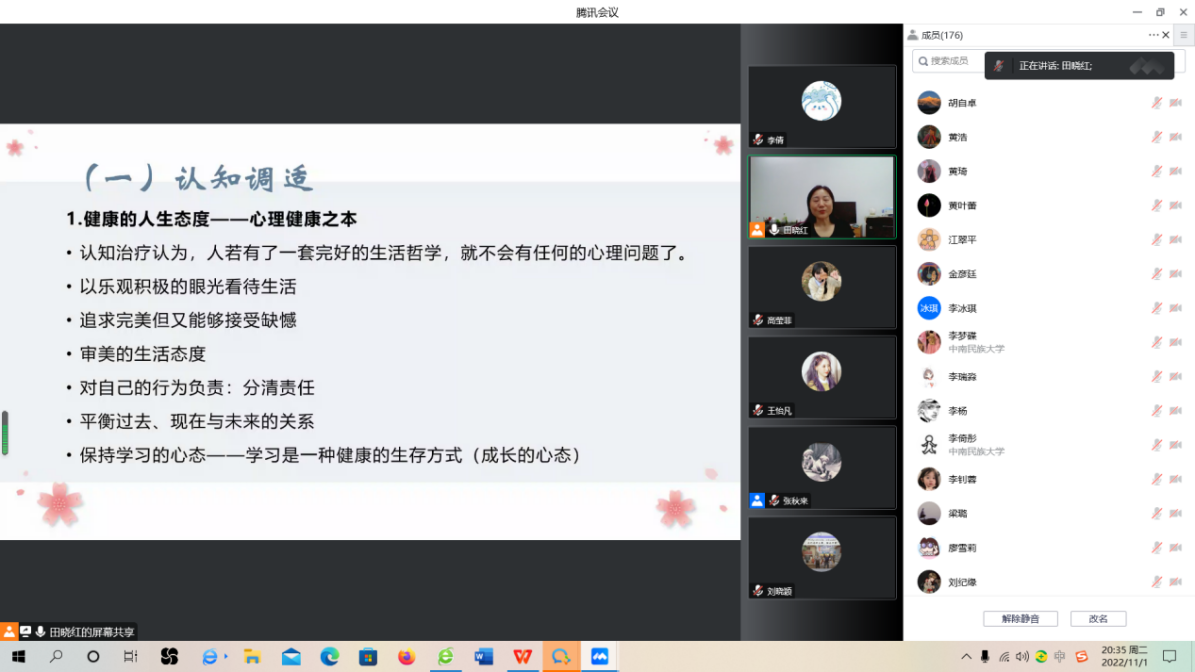This screenshot has width=1195, height=672.
Task: Launch Firefox from the taskbar
Action: (406, 657)
